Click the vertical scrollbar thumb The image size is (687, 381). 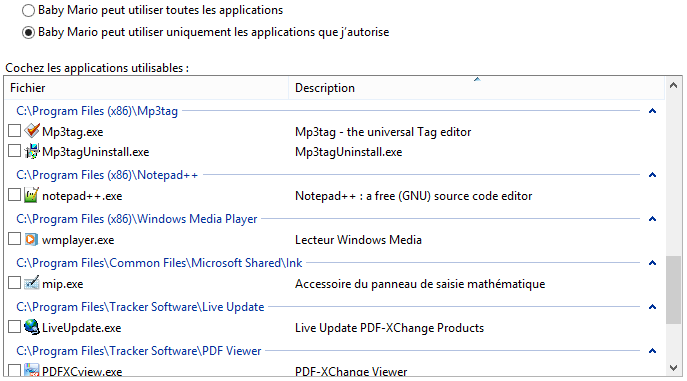(x=673, y=290)
